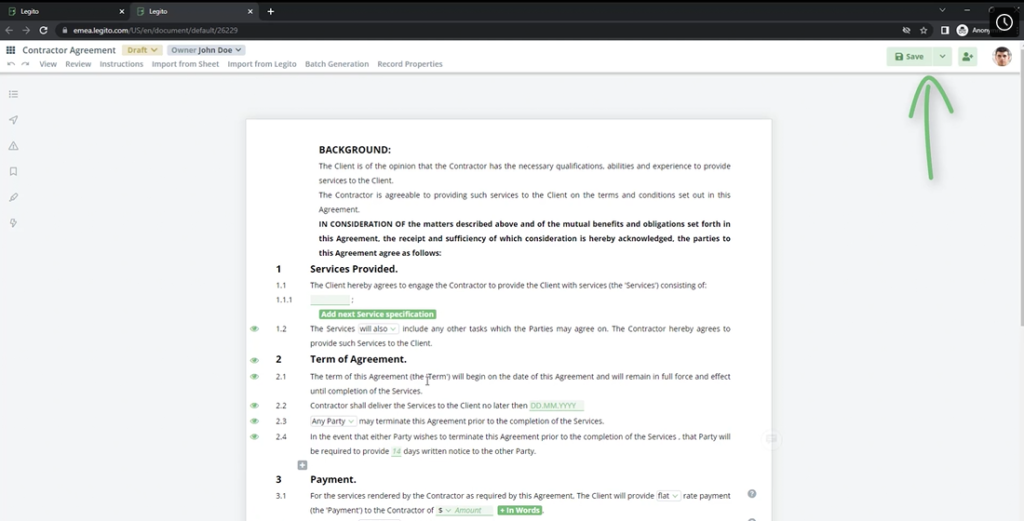Toggle eye visibility for Term of Agreement heading

255,360
